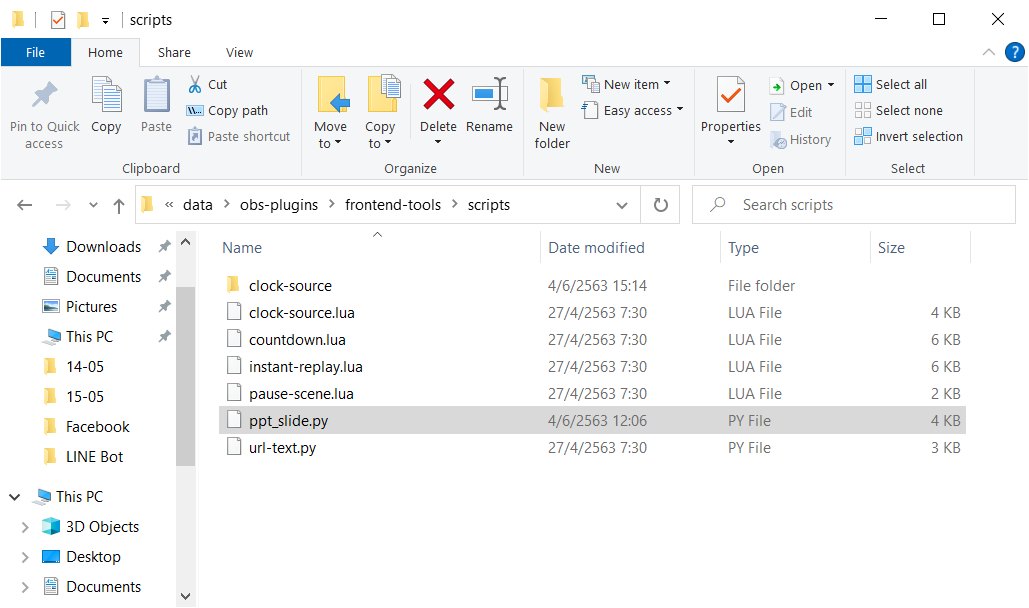Click the Copy path icon
1029x608 pixels.
tap(195, 110)
